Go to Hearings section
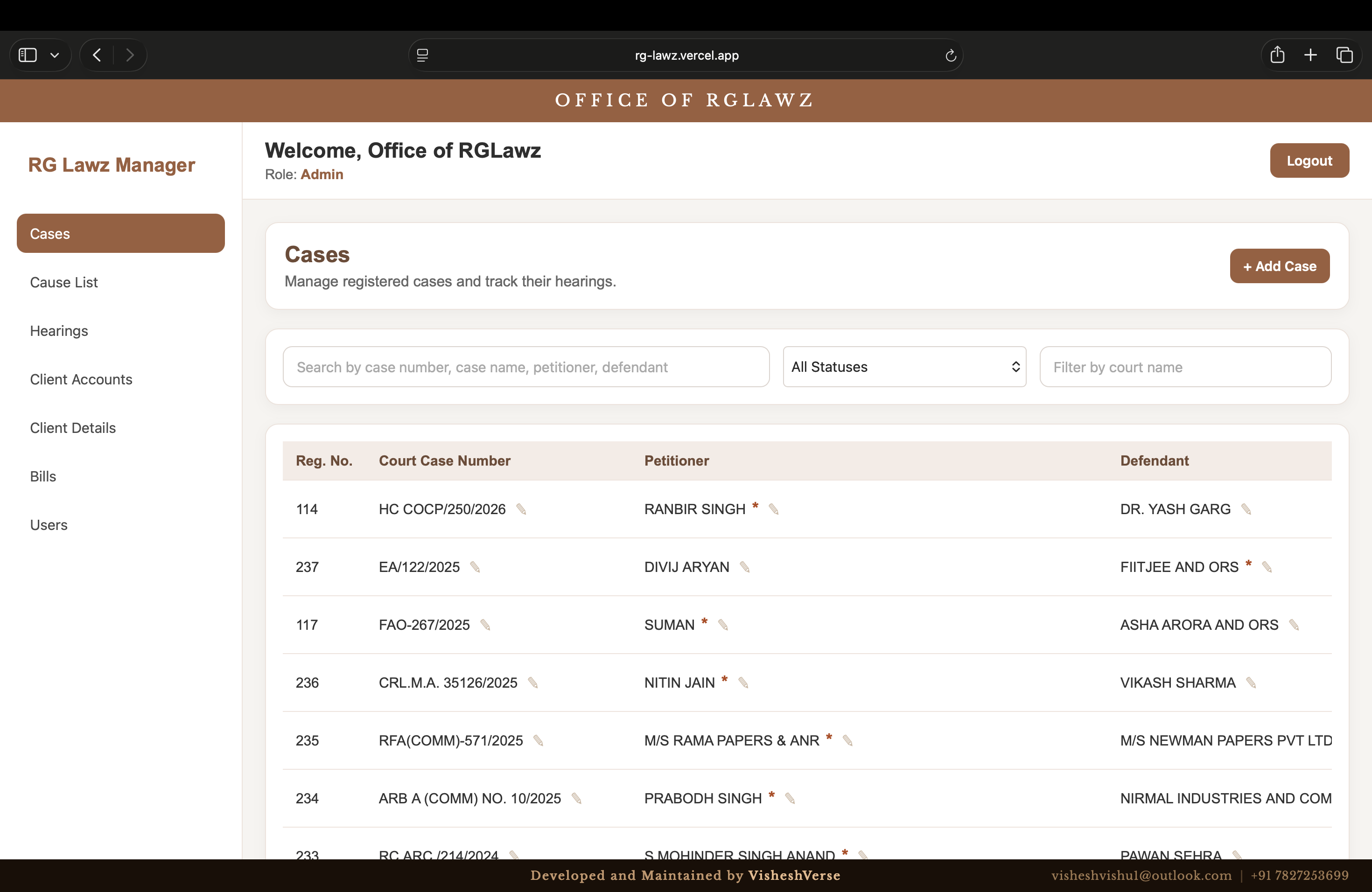Image resolution: width=1372 pixels, height=892 pixels. click(x=59, y=331)
